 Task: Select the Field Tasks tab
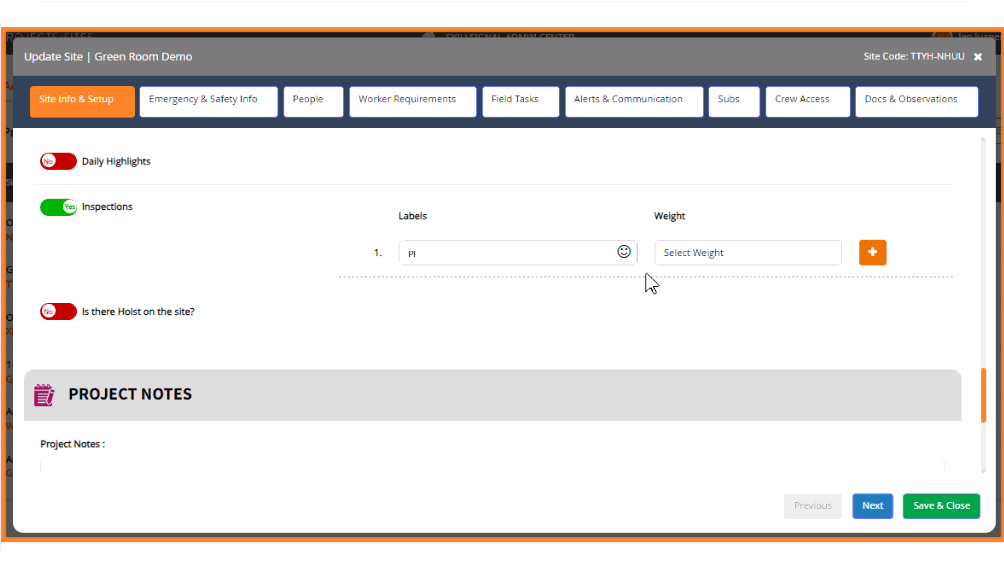521,101
